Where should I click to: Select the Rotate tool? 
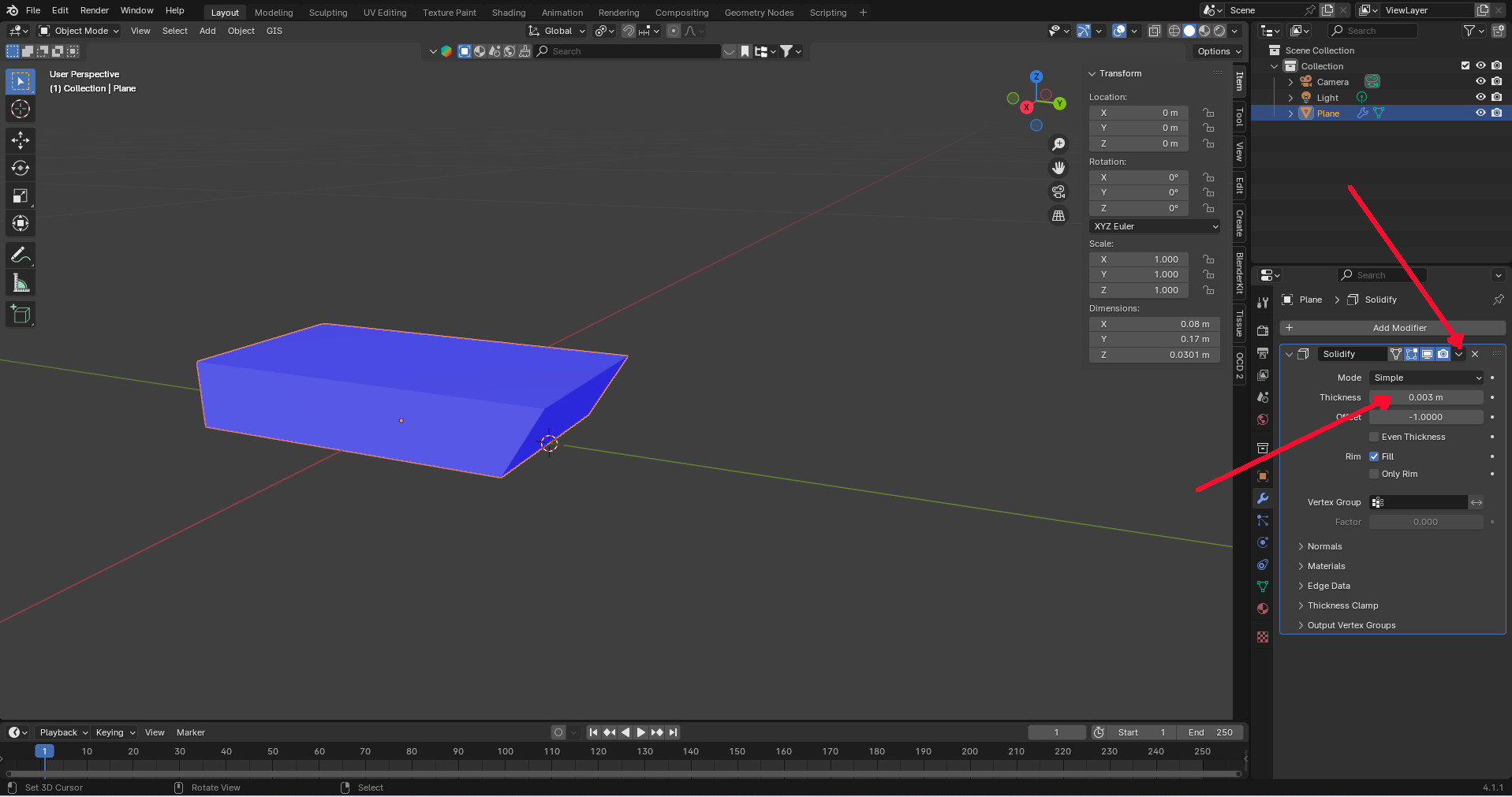21,168
